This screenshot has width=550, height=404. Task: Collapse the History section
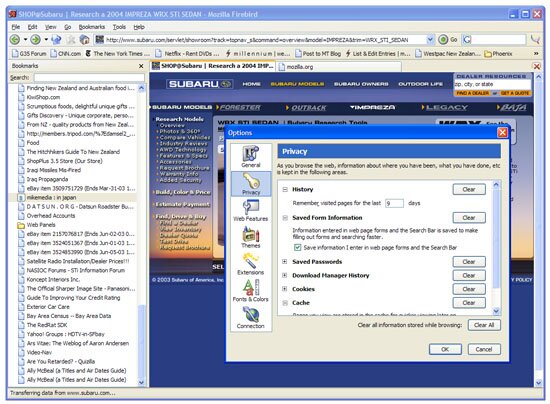(285, 189)
